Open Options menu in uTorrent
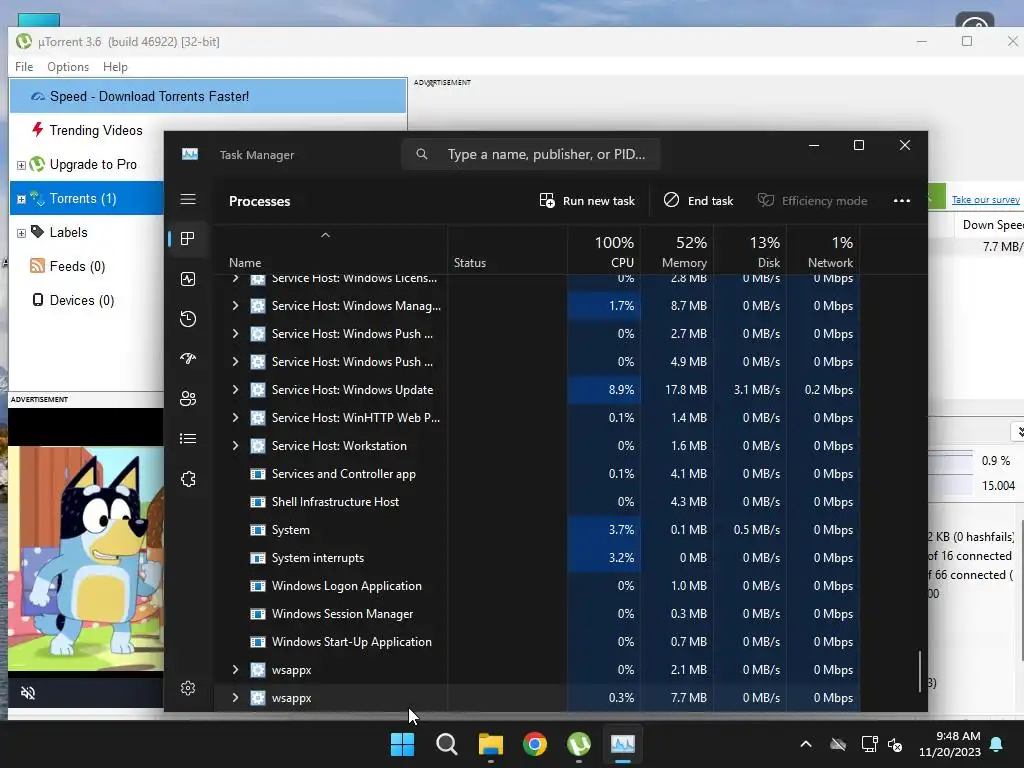Image resolution: width=1024 pixels, height=768 pixels. 68,67
